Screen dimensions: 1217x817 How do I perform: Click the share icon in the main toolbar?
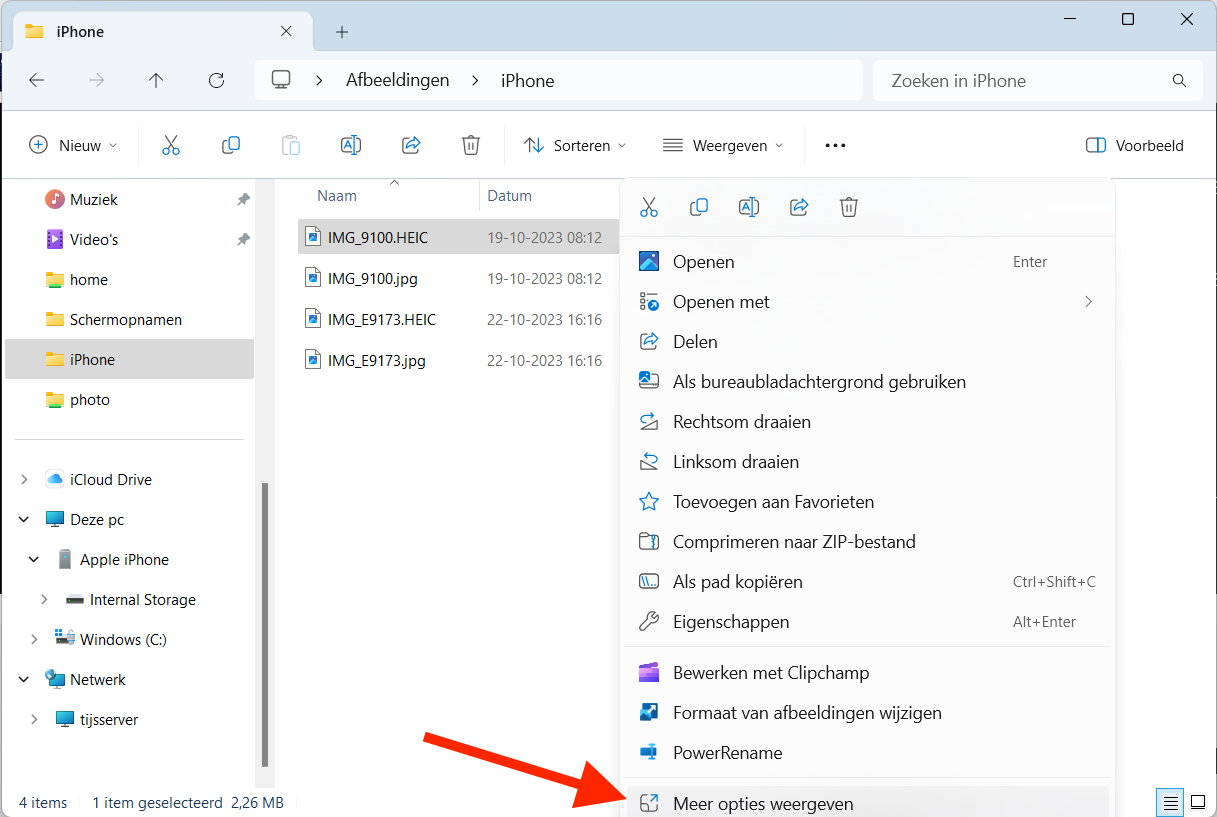tap(411, 145)
